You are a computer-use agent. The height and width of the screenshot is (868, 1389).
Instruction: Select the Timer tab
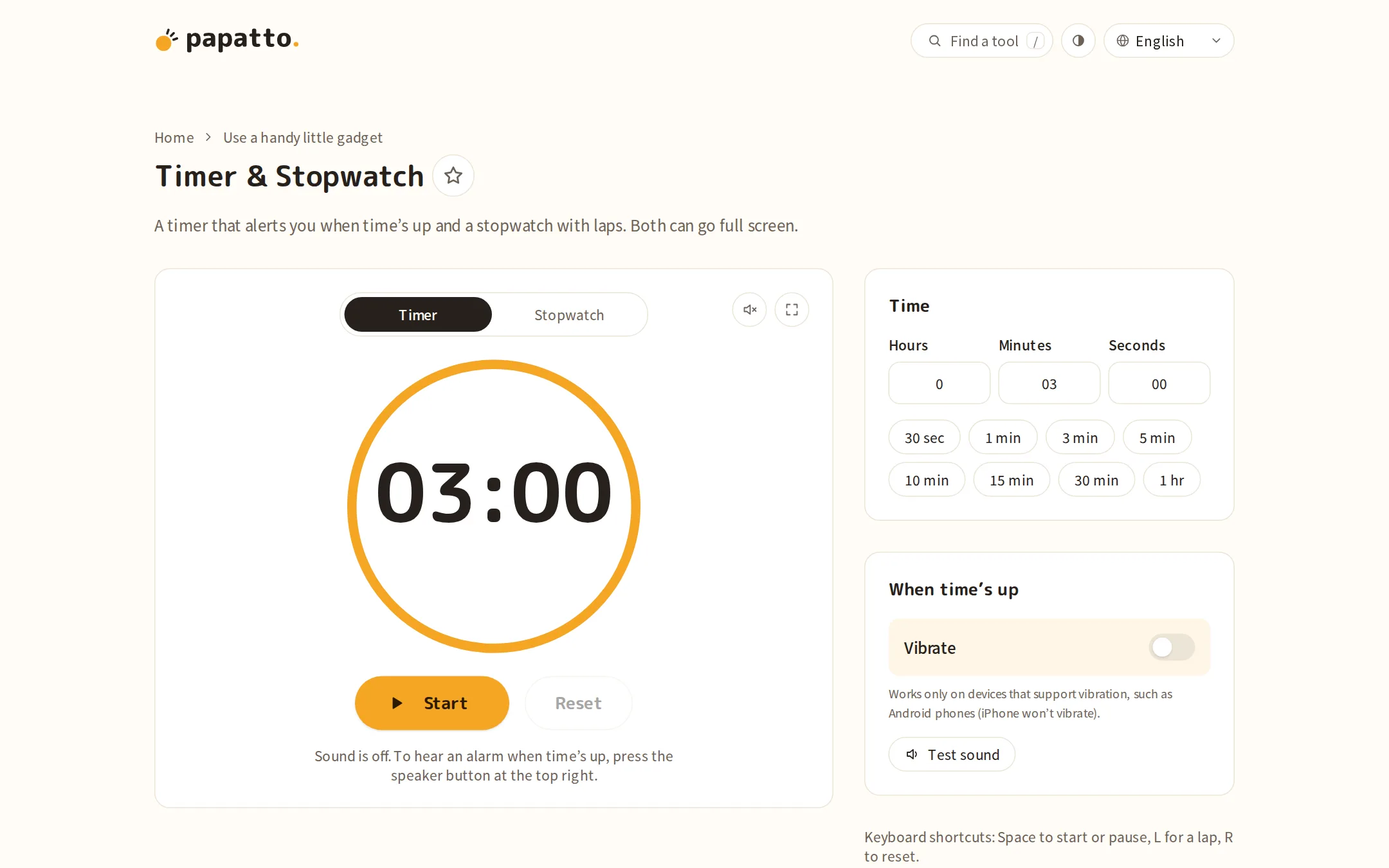coord(418,314)
